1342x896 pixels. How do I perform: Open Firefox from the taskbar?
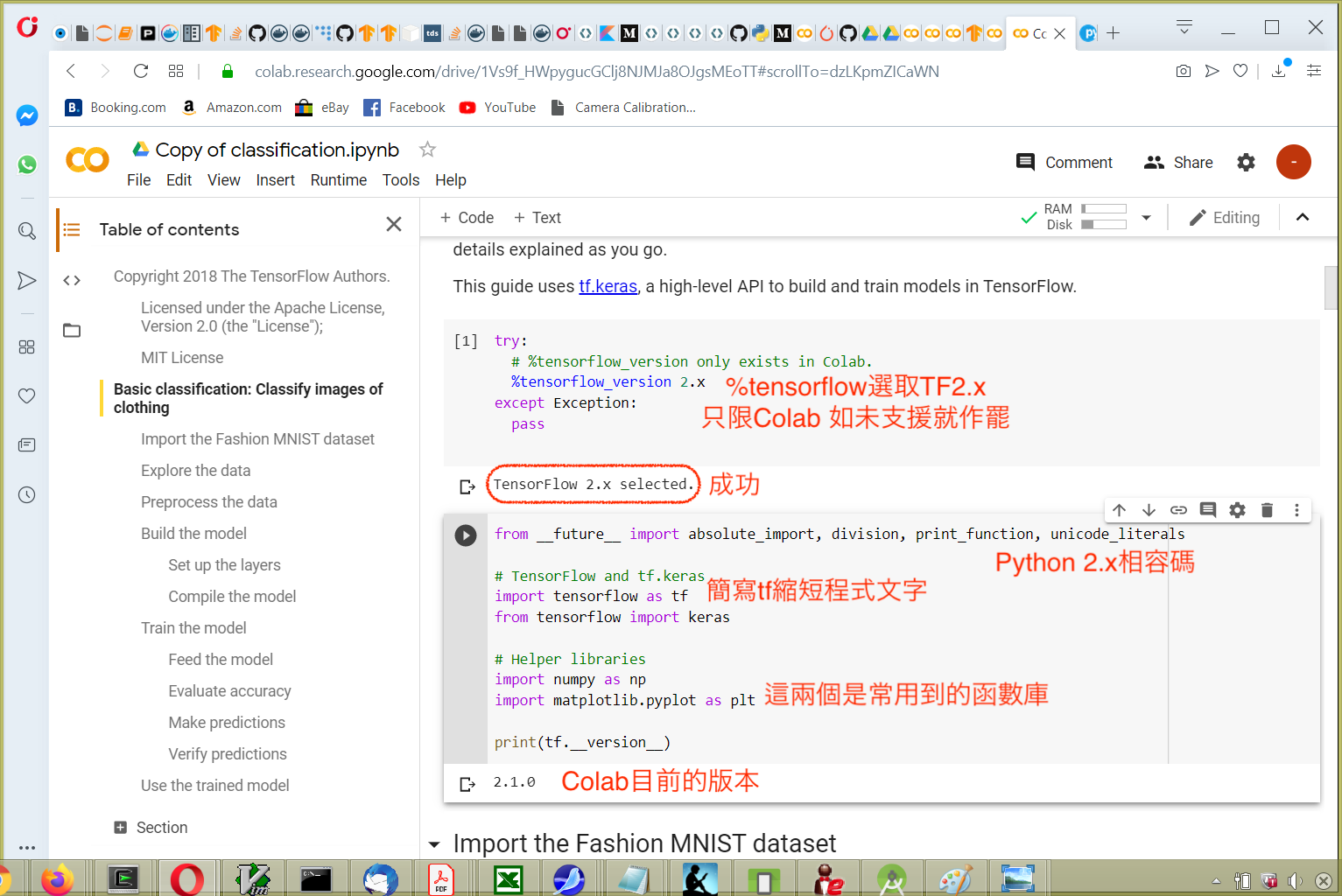click(58, 879)
